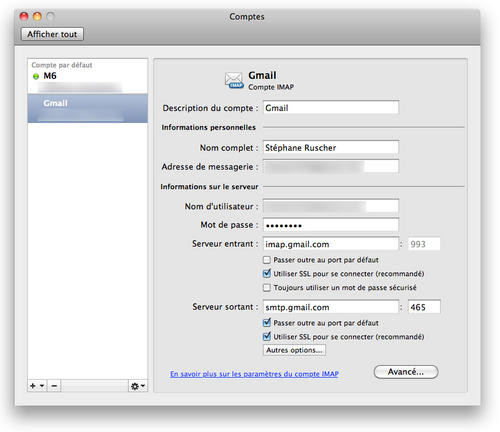Minimize the Comptes window with yellow button
500x432 pixels.
37,16
